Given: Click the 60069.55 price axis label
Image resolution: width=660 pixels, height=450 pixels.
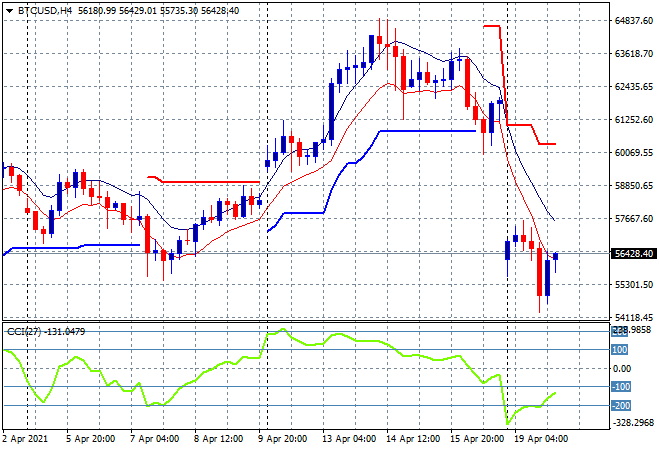Looking at the screenshot, I should click(634, 152).
